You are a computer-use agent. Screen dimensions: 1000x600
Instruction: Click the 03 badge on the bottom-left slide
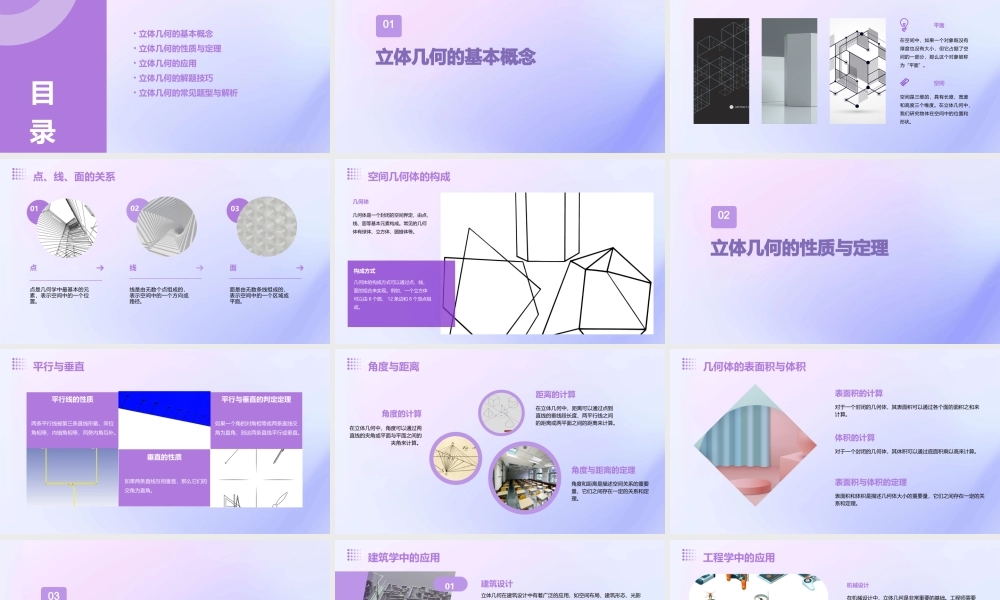point(54,594)
